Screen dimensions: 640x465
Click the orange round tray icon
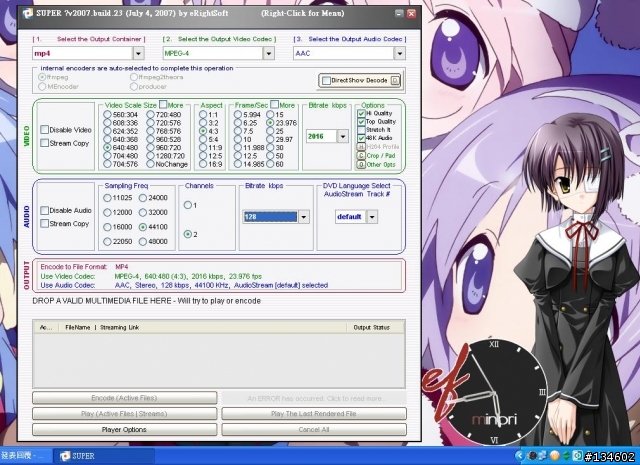(554, 455)
